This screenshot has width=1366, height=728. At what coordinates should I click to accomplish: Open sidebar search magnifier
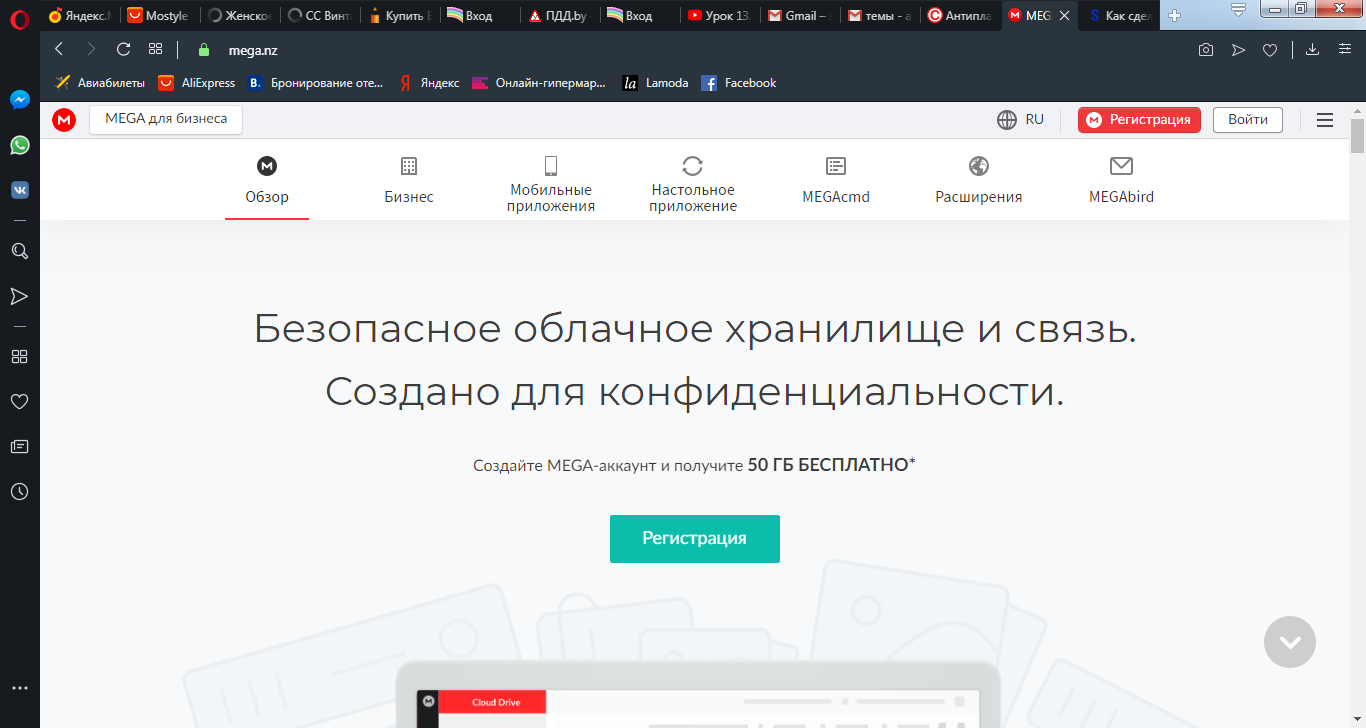(x=19, y=250)
